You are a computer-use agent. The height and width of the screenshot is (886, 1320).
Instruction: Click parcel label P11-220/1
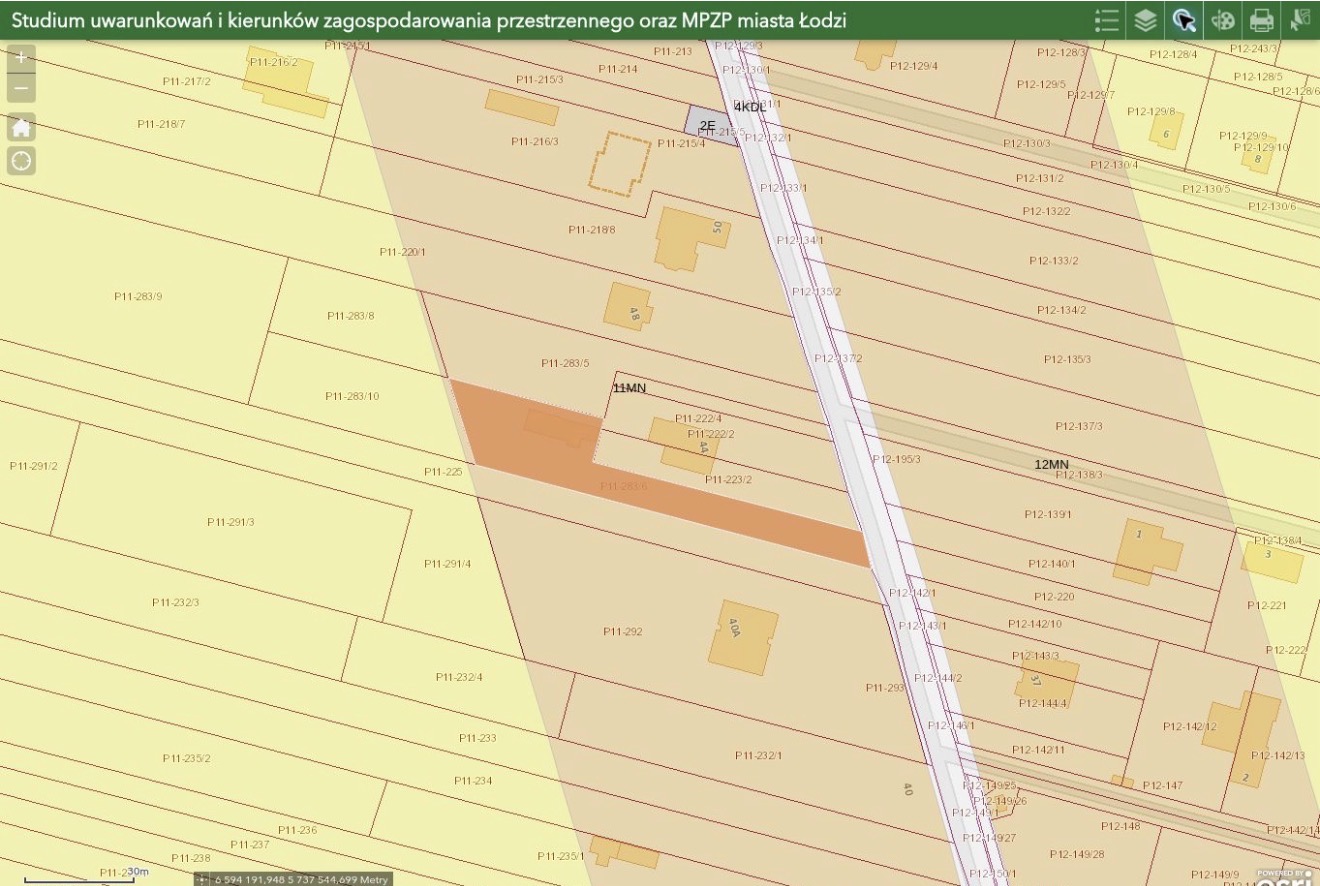[403, 252]
